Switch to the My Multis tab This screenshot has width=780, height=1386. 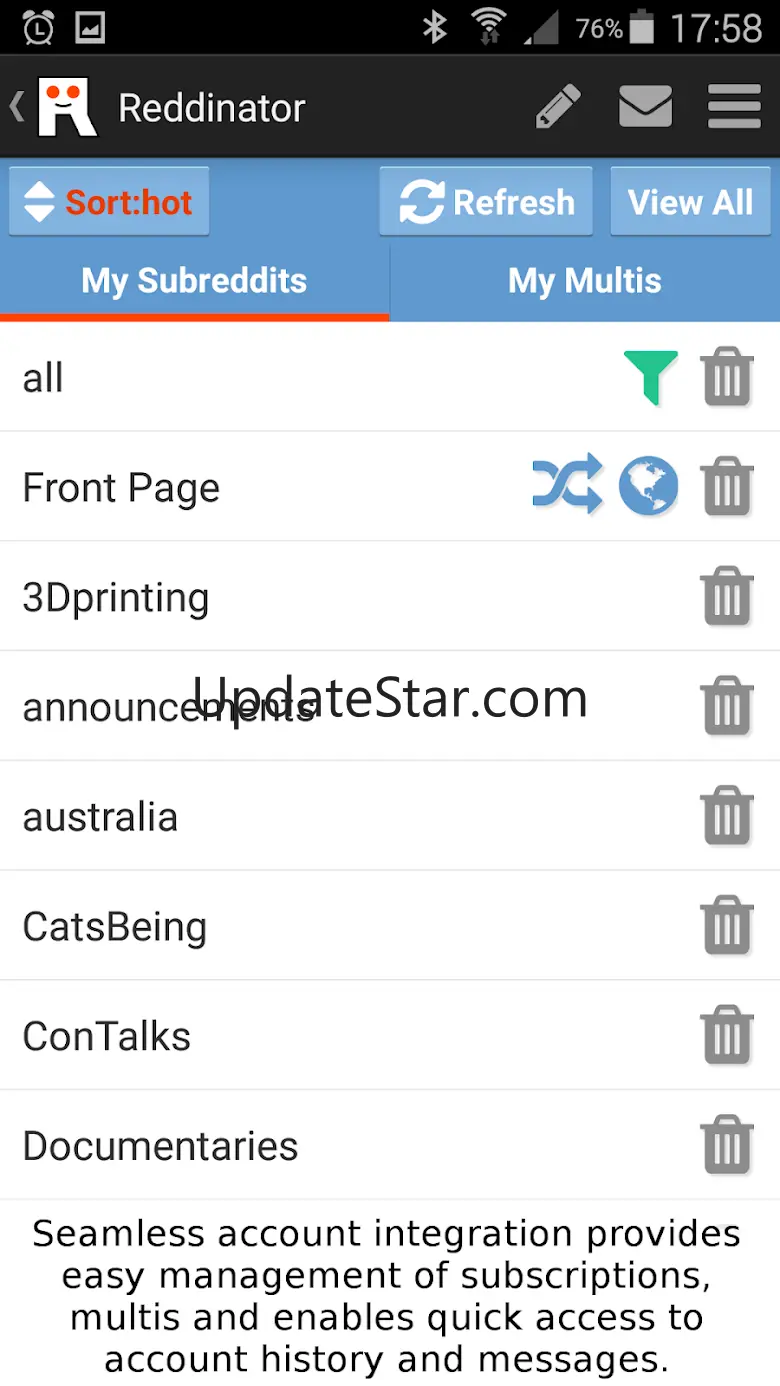click(584, 281)
